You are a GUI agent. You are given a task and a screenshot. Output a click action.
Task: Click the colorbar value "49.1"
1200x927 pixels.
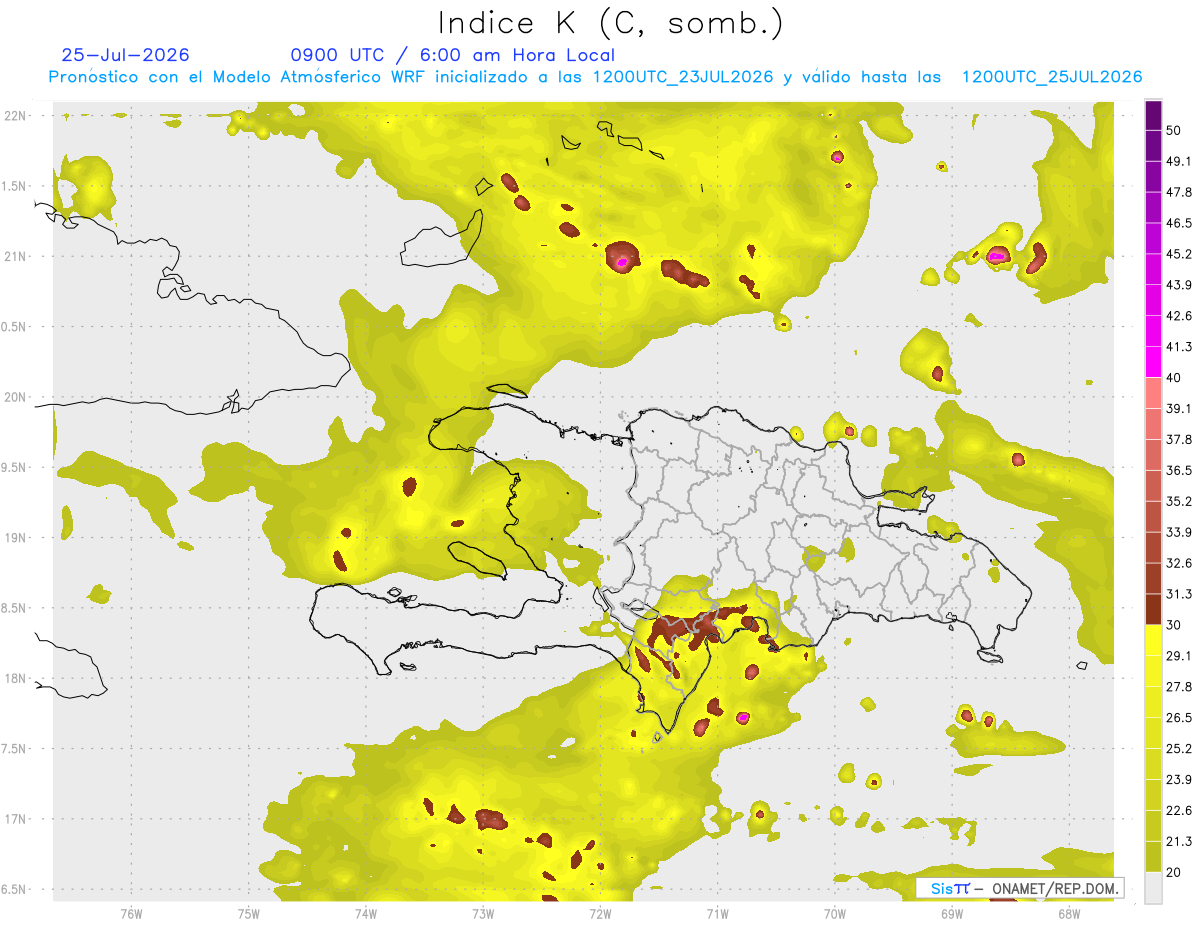tap(1179, 161)
